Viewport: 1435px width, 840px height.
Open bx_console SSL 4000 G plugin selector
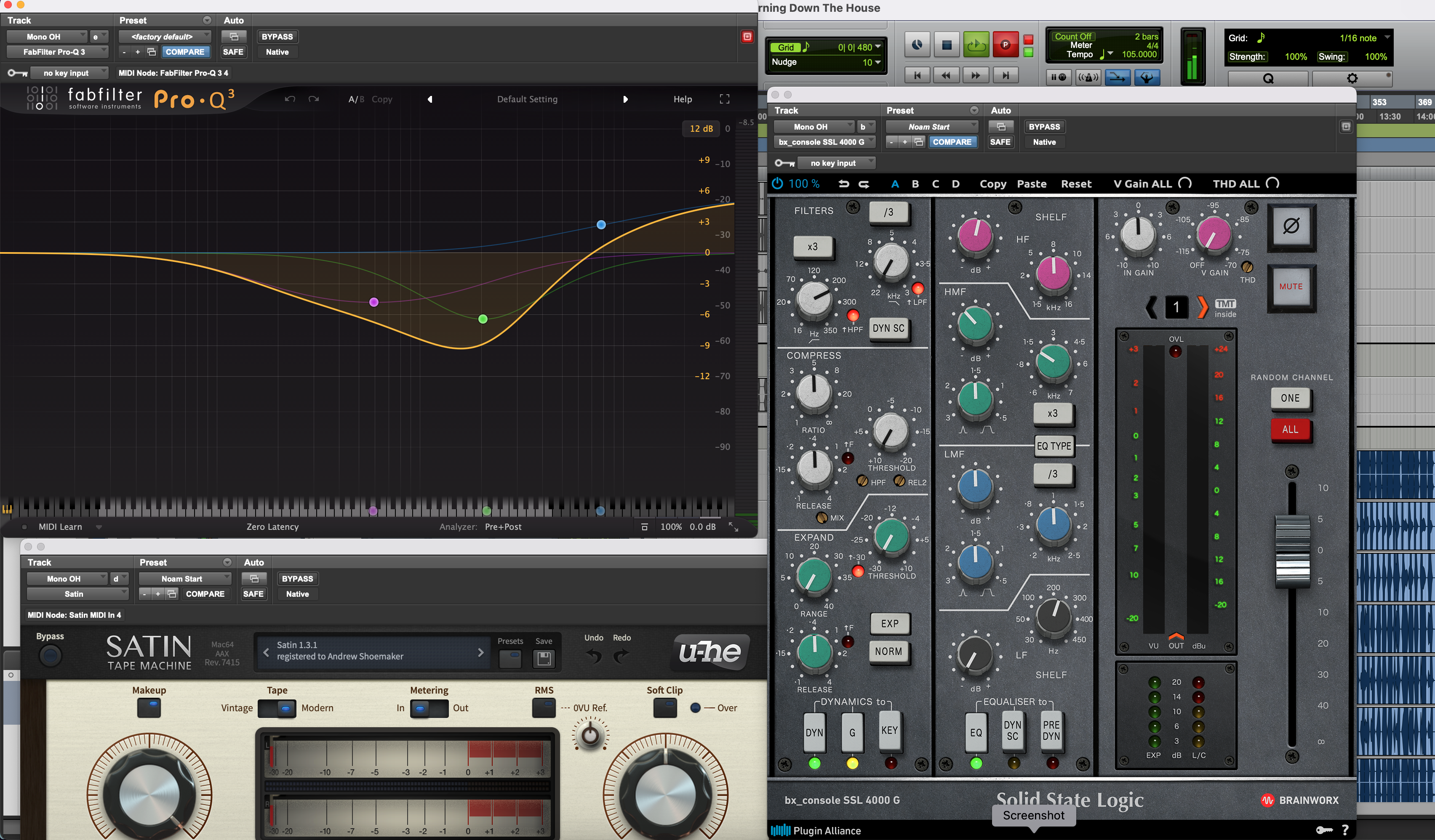click(824, 142)
